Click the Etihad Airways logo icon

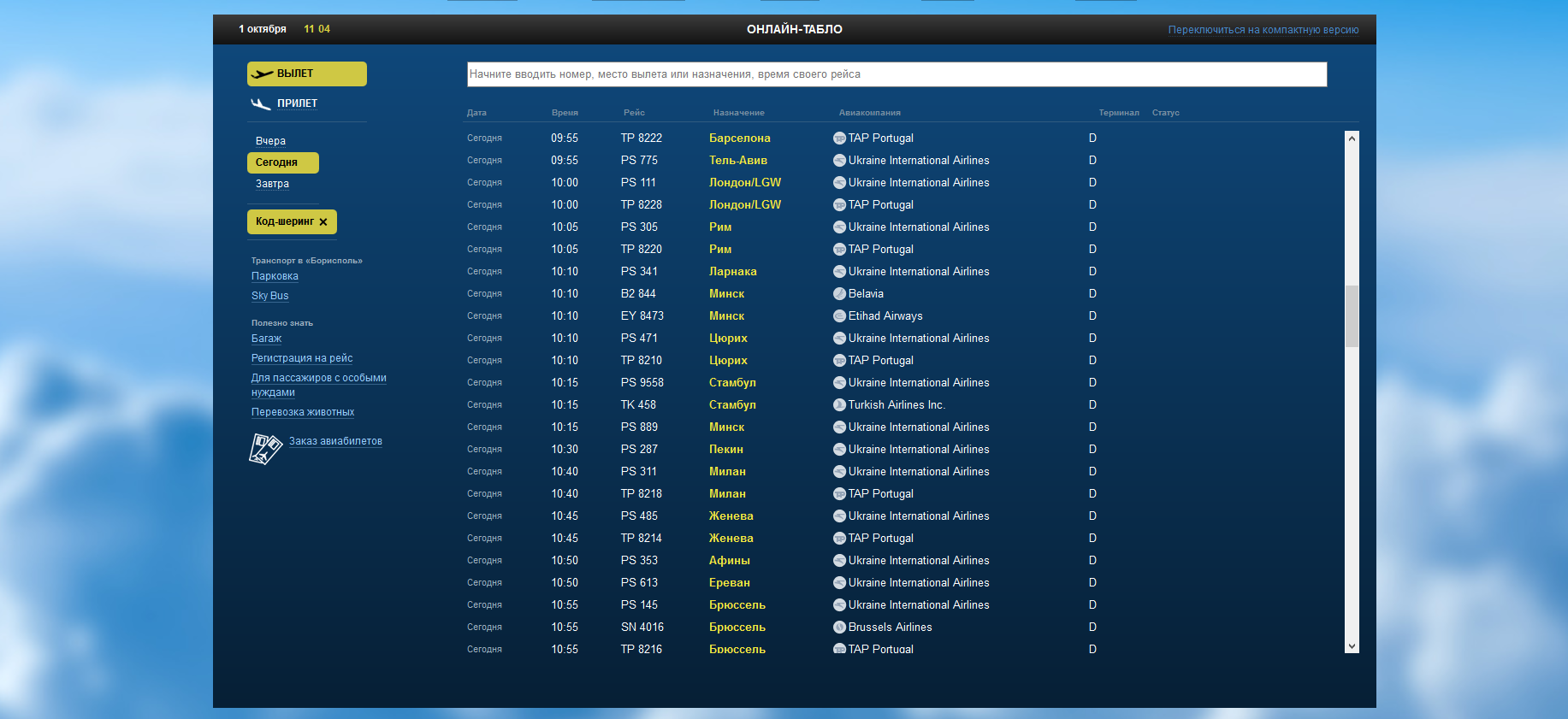[x=839, y=316]
